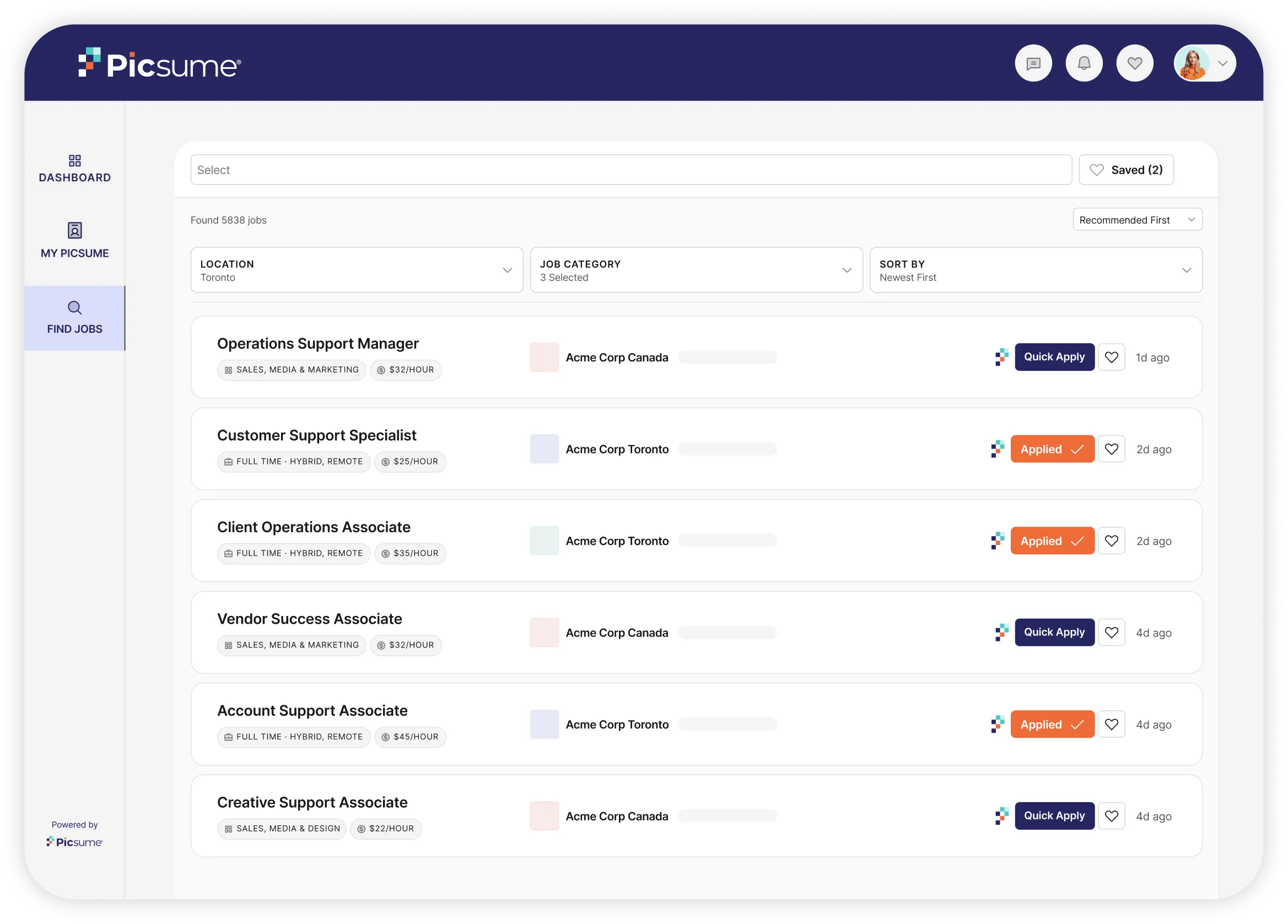Expand the Location Toronto dropdown
The width and height of the screenshot is (1288, 924).
357,270
